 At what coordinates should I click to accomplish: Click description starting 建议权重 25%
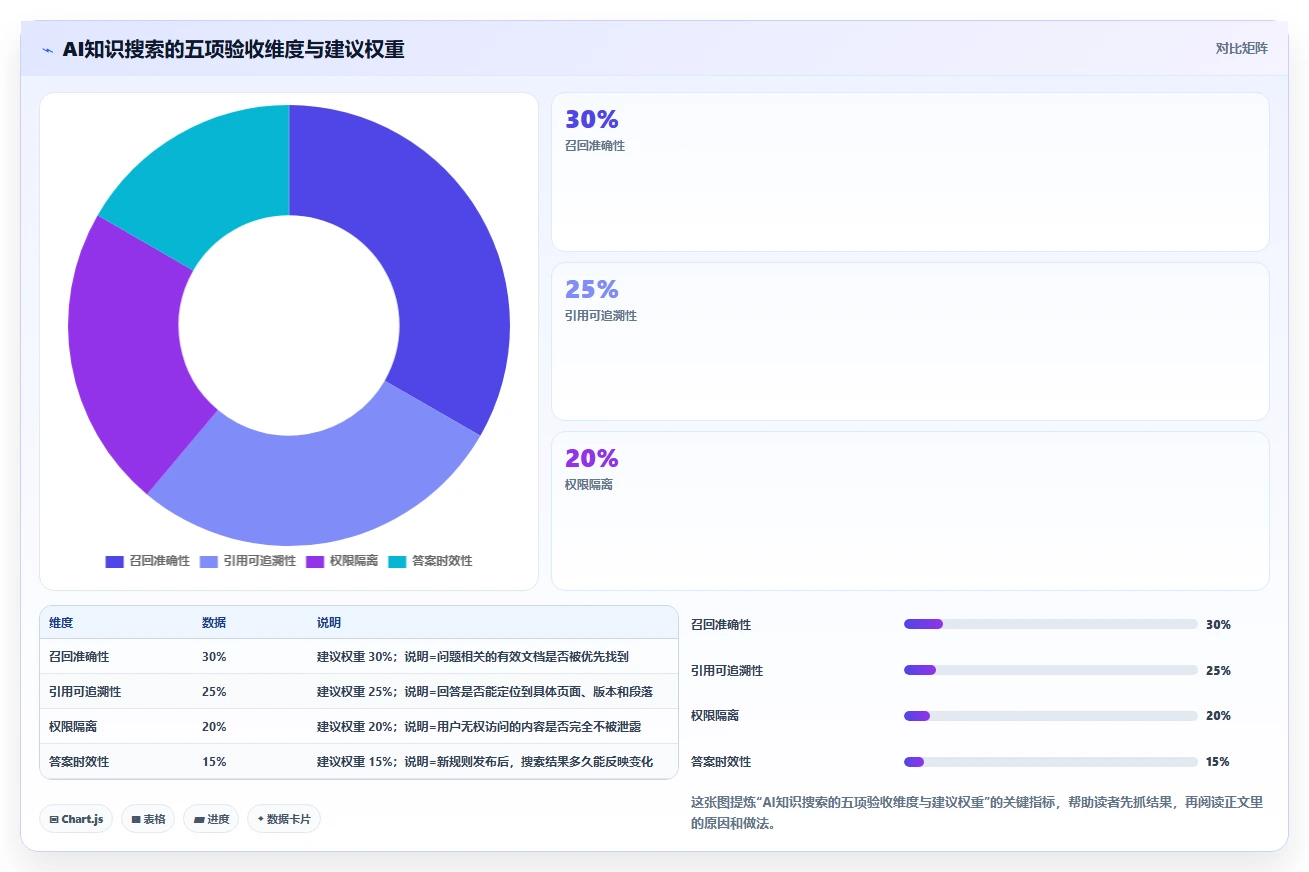coord(485,691)
